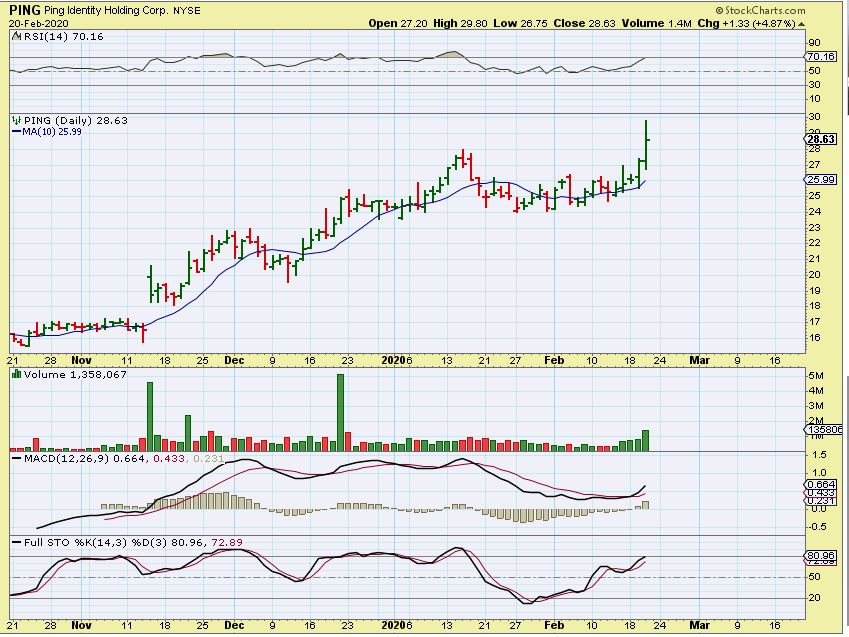Click the MA(10) 25.99 legend text
This screenshot has width=849, height=637.
coord(52,132)
